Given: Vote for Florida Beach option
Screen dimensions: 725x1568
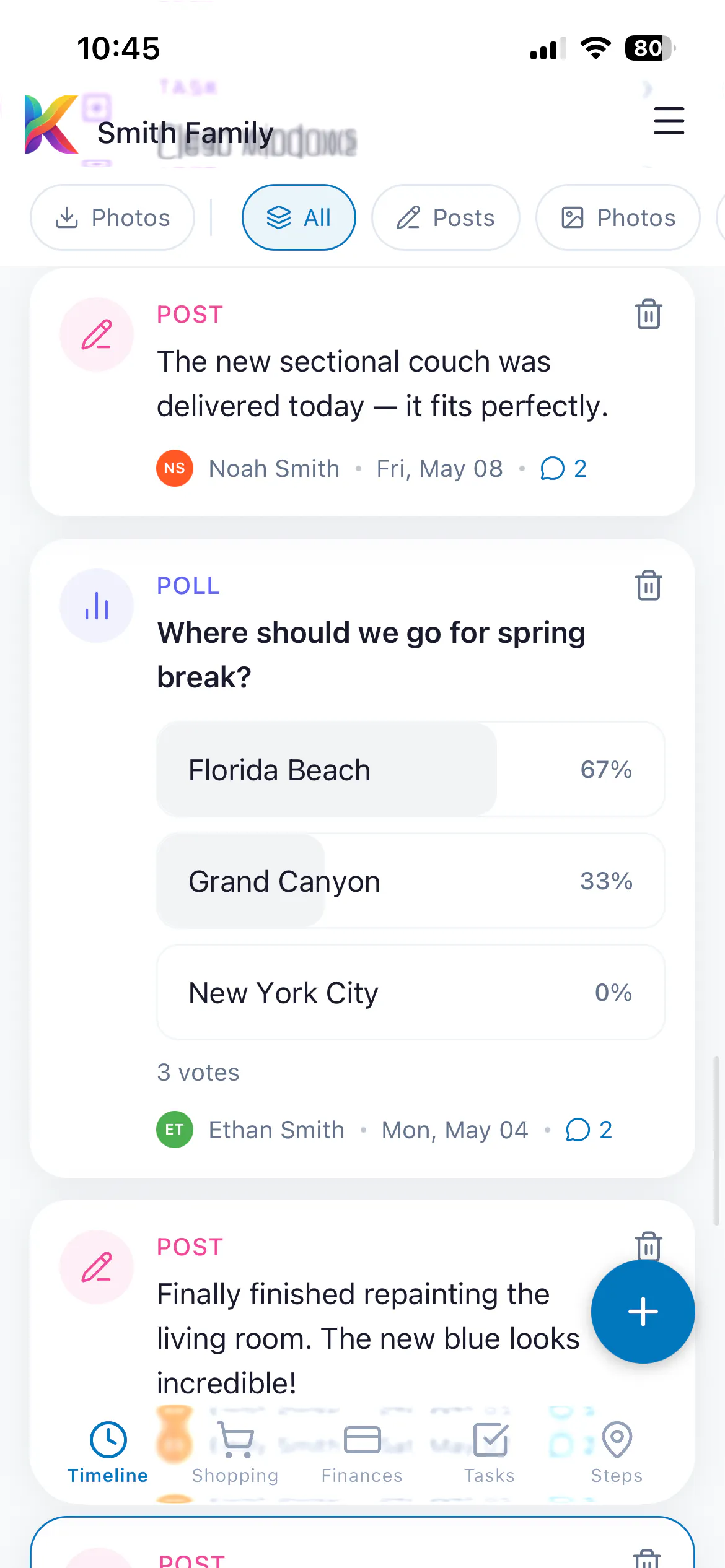Looking at the screenshot, I should click(410, 770).
